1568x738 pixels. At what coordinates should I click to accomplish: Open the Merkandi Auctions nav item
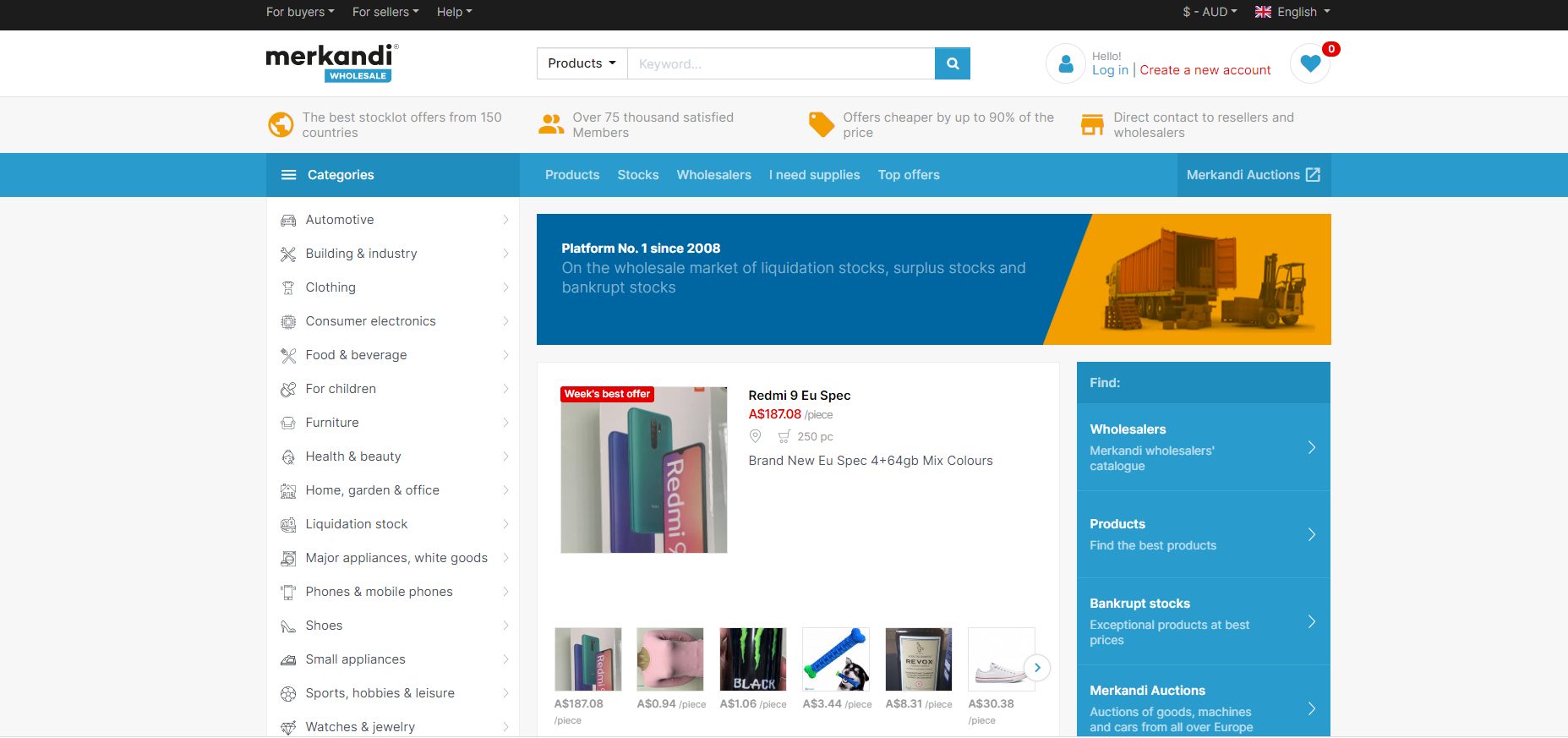1254,175
